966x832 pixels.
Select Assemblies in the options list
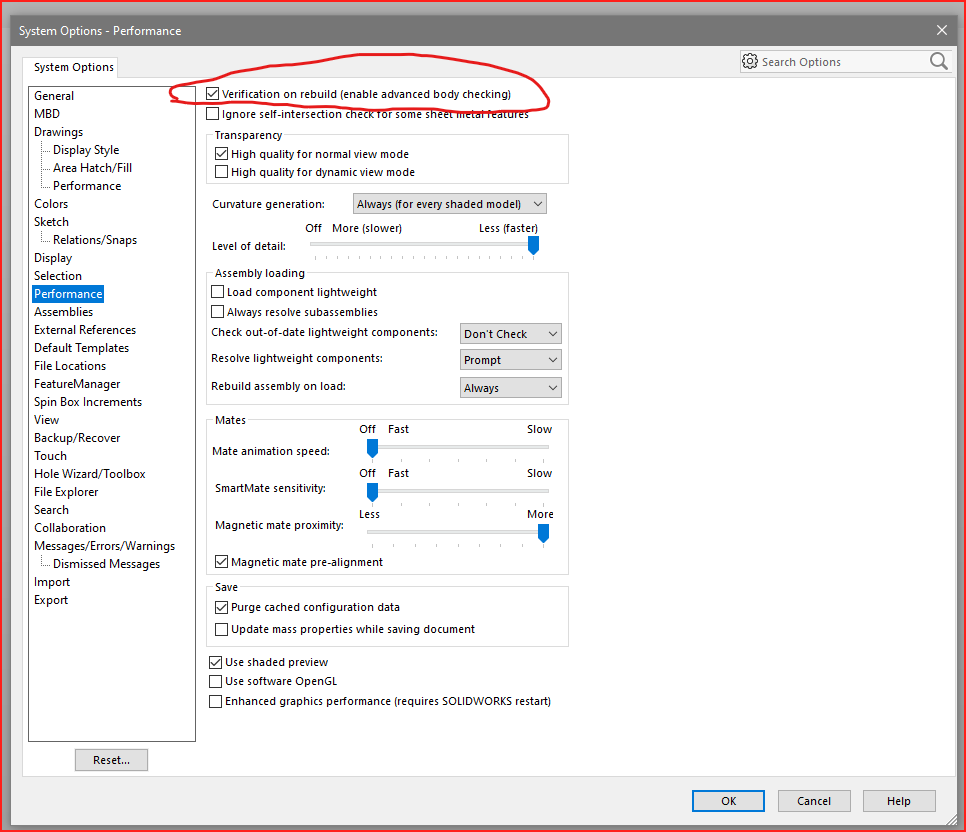pyautogui.click(x=63, y=312)
